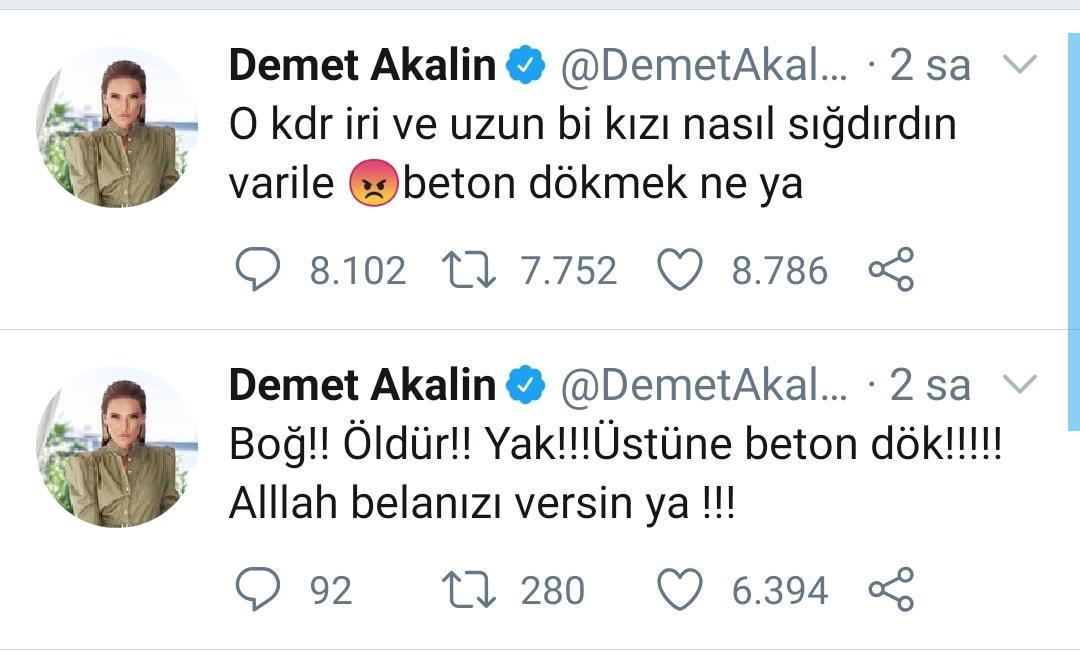This screenshot has height=651, width=1080.
Task: Reply to the tweet about 'beton dökmek'
Action: 258,269
